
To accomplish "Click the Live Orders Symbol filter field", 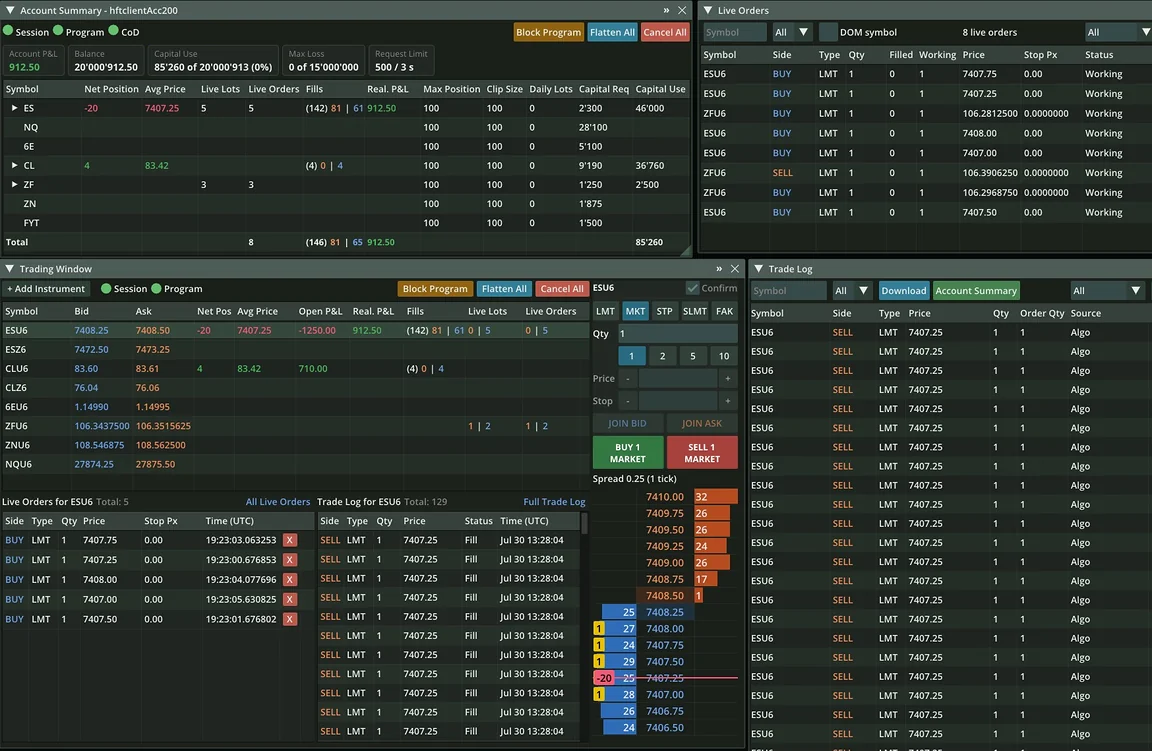I will [734, 32].
